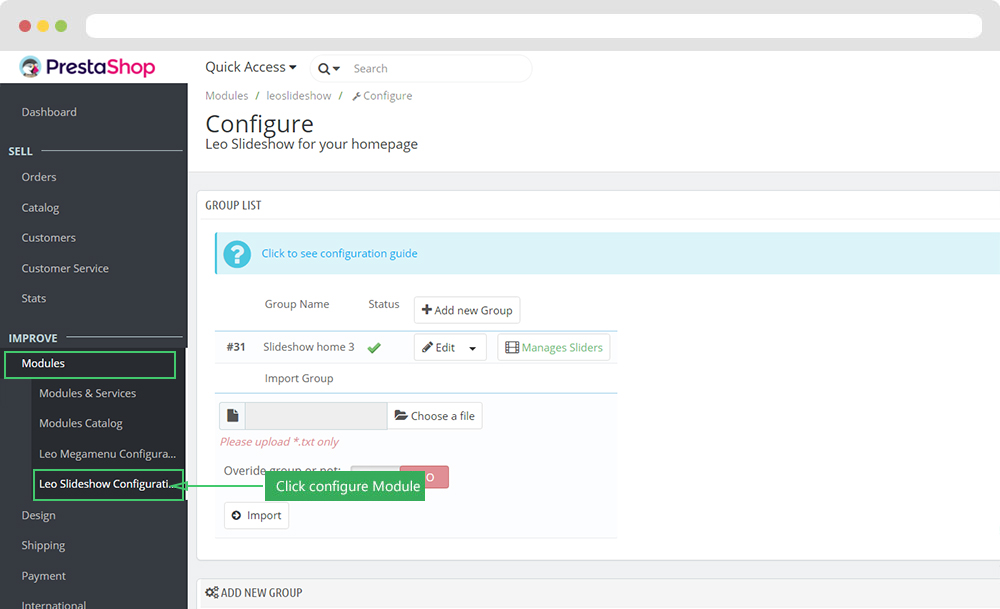Click the large Configure page title
The image size is (1000, 609).
coord(260,124)
